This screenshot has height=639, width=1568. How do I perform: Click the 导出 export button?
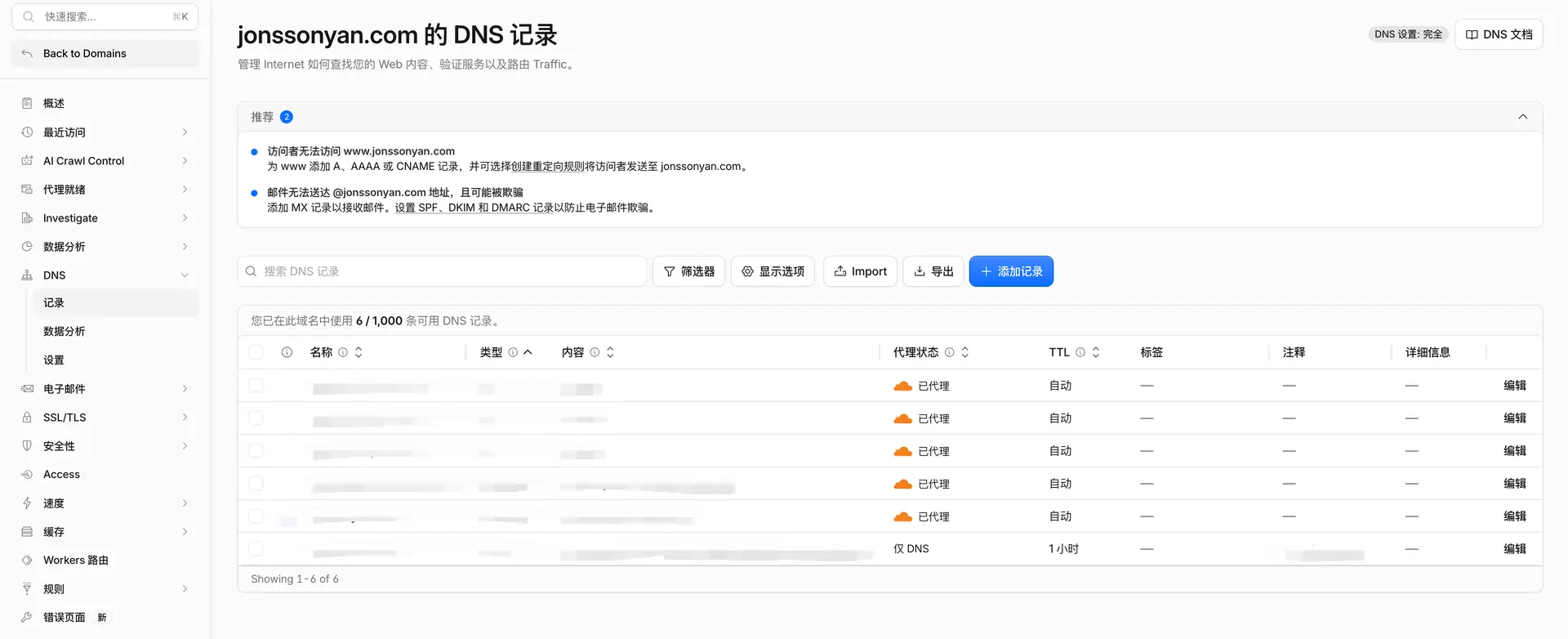(x=933, y=271)
